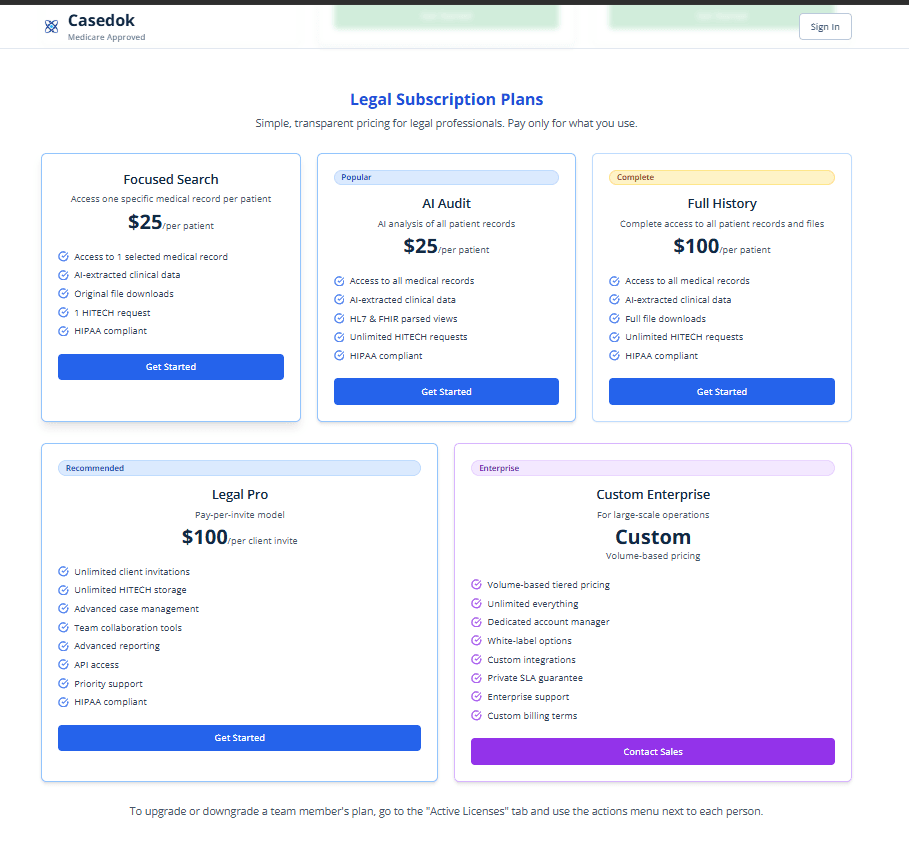Click checkmark icon beside 'Unlimited HITECH storage'
Screen dimensions: 909x859
pyautogui.click(x=64, y=590)
